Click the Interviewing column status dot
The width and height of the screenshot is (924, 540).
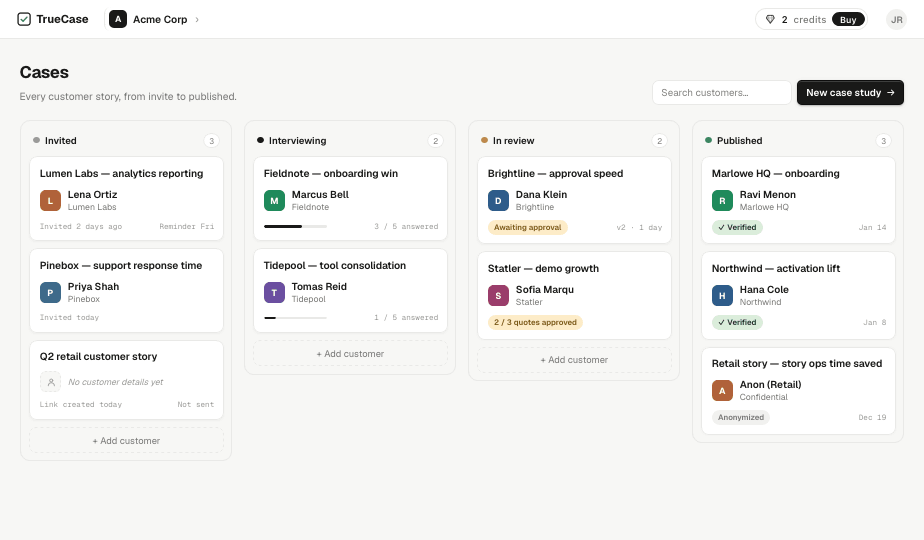tap(260, 140)
